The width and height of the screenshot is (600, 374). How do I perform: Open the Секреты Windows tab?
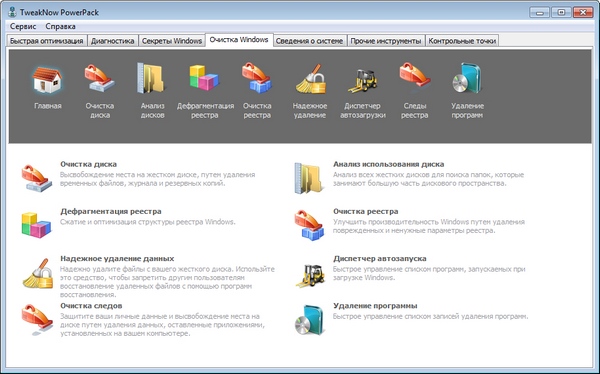click(x=172, y=41)
